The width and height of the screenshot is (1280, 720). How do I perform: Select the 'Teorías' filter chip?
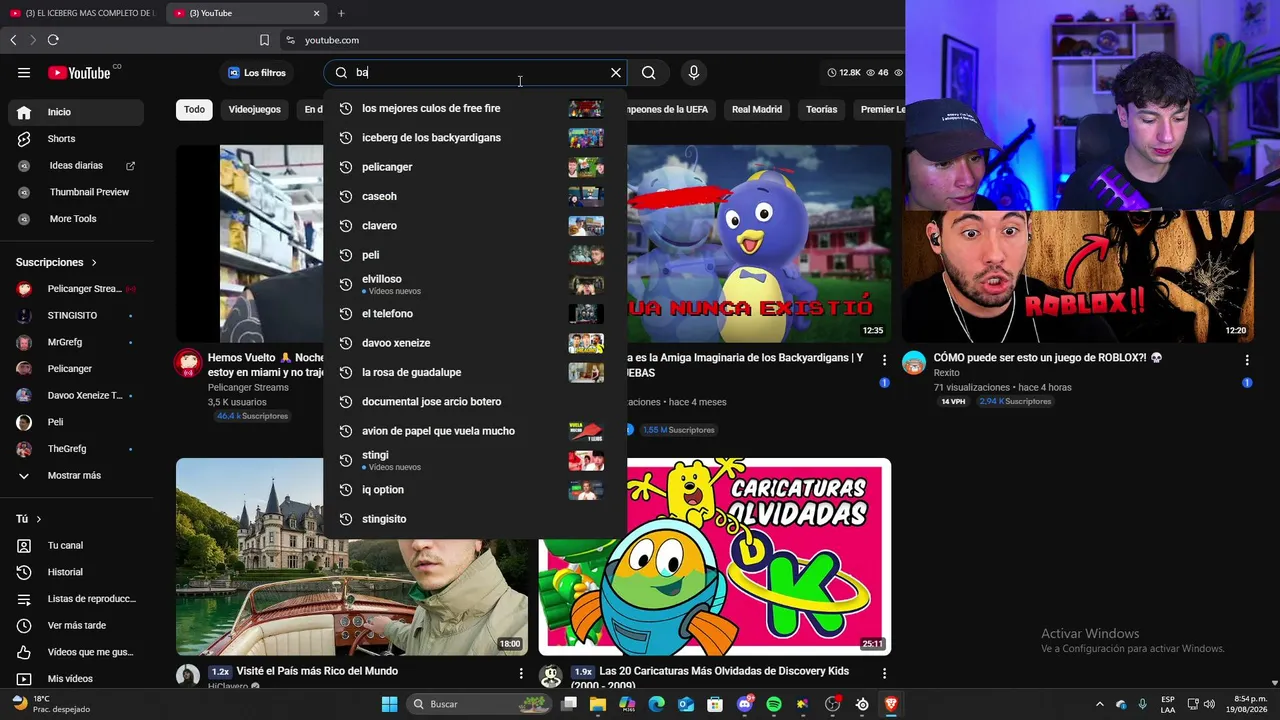[x=821, y=110]
